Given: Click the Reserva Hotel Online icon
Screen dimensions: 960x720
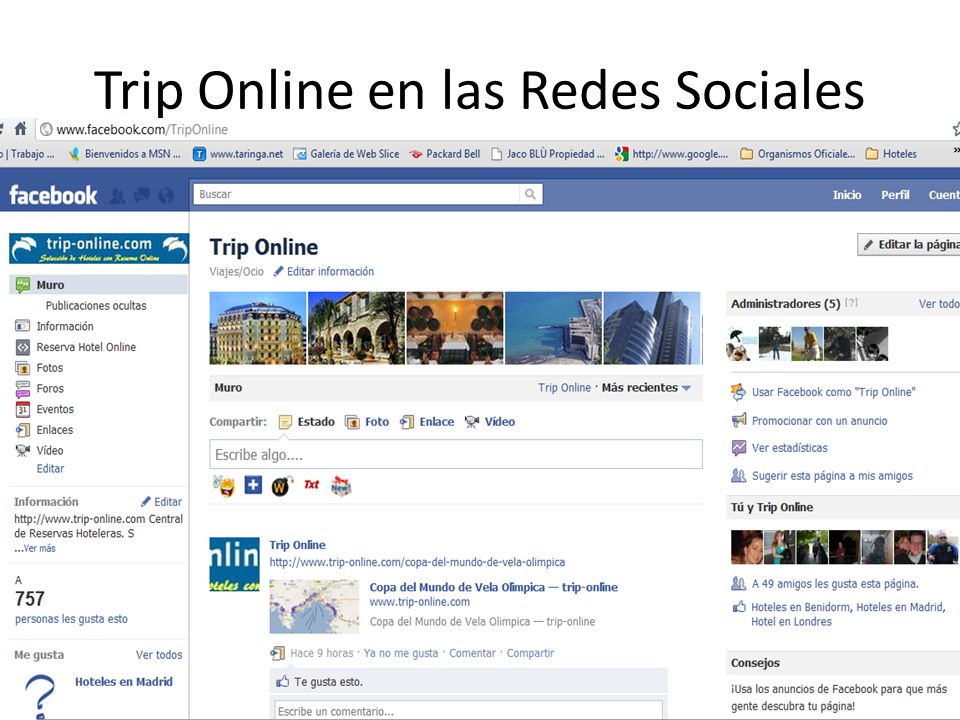Looking at the screenshot, I should (23, 347).
